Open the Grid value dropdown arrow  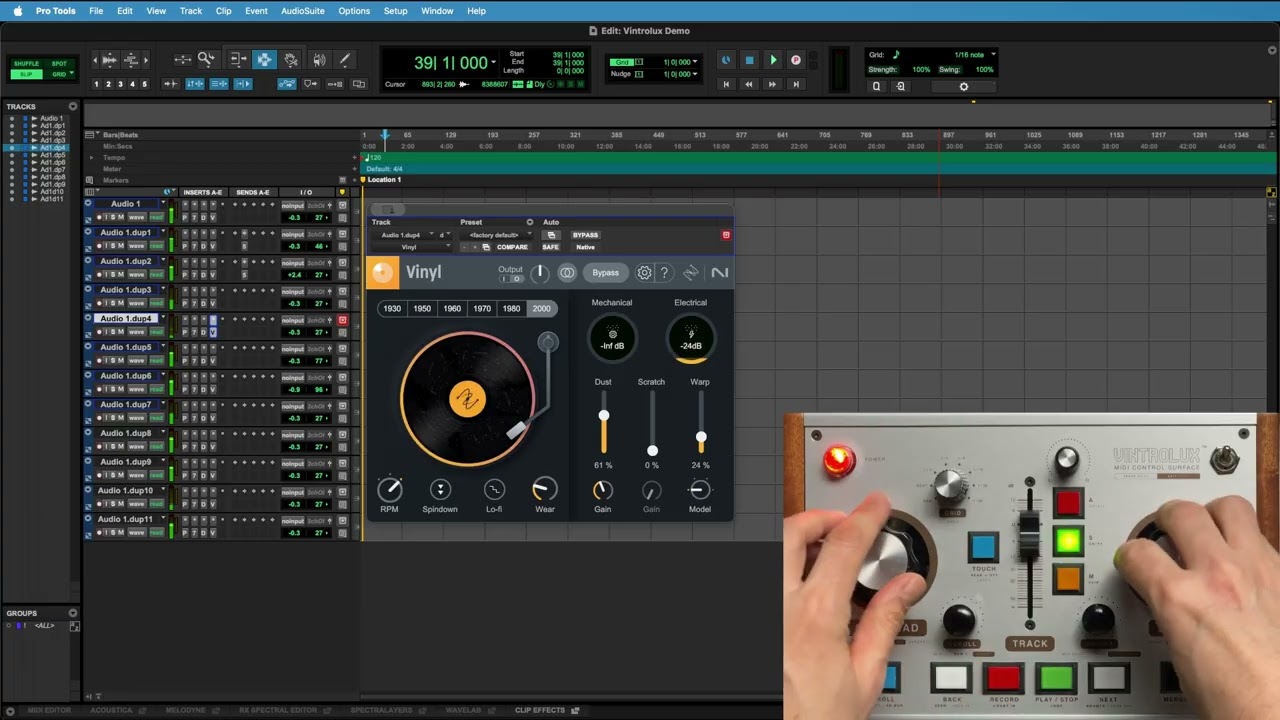[x=695, y=62]
